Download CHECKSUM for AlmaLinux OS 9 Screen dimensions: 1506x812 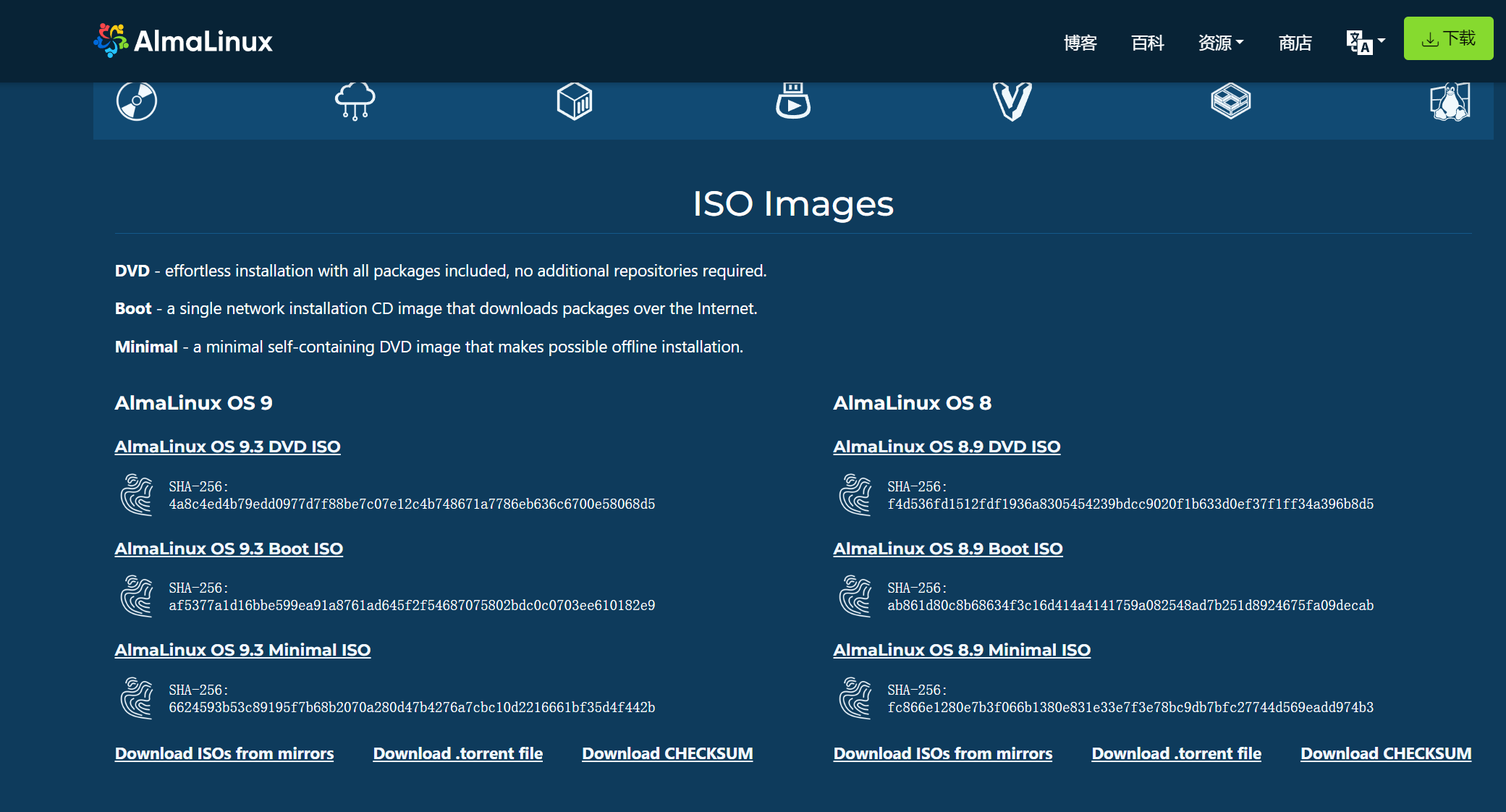click(667, 753)
